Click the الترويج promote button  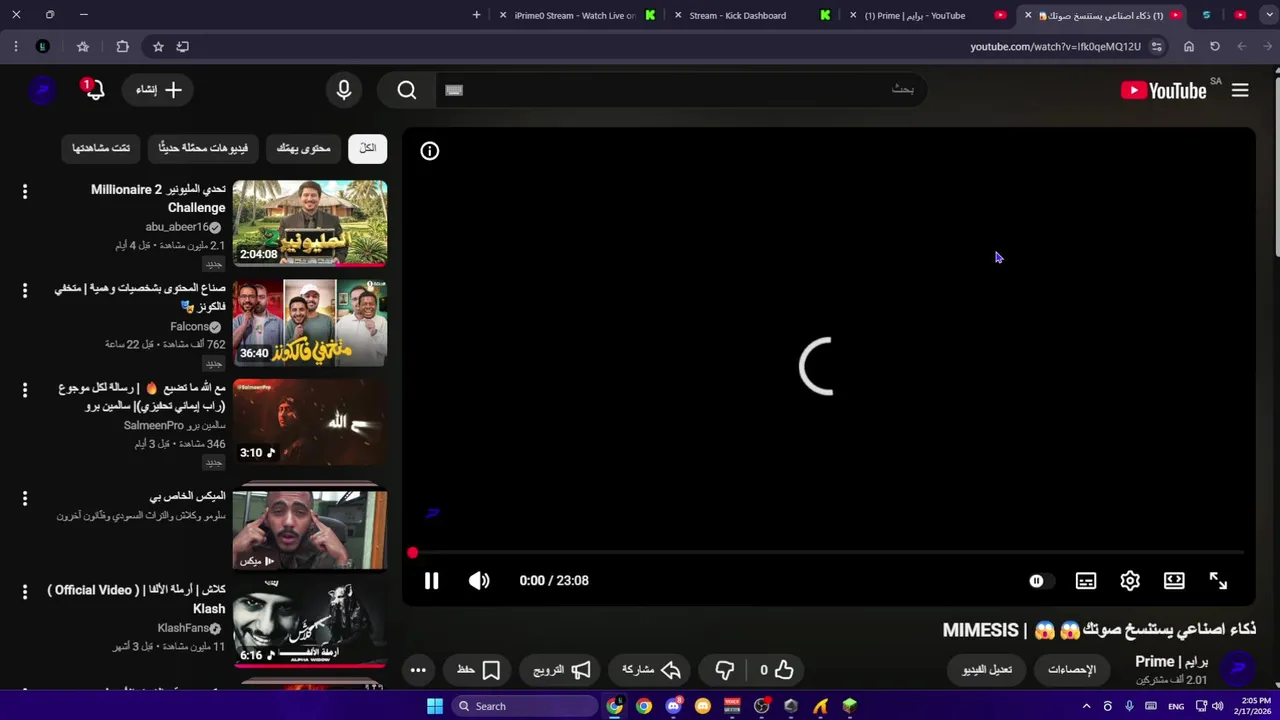pyautogui.click(x=561, y=670)
